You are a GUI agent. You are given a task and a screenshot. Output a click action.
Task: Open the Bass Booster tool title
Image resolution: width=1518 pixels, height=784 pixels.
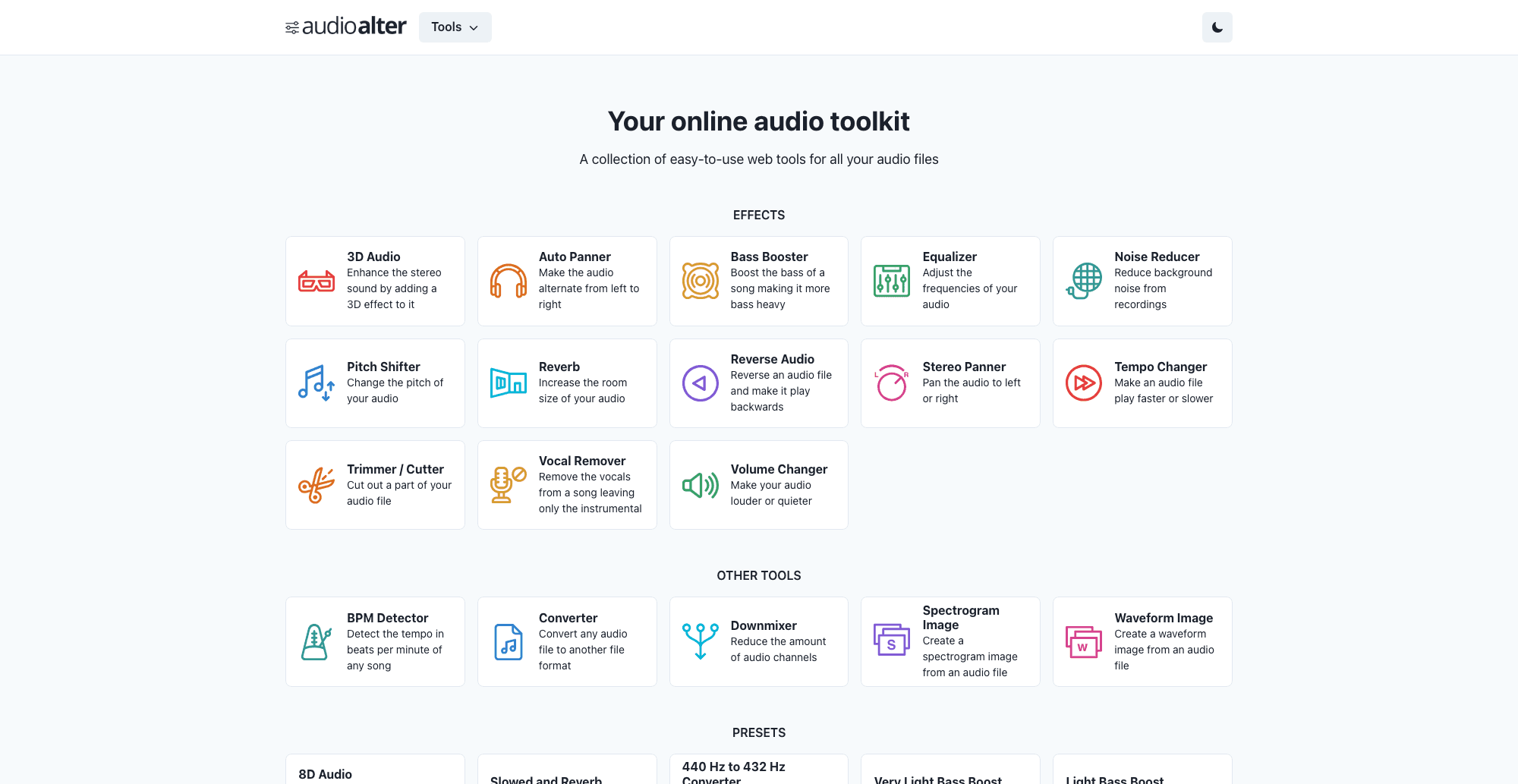point(769,257)
